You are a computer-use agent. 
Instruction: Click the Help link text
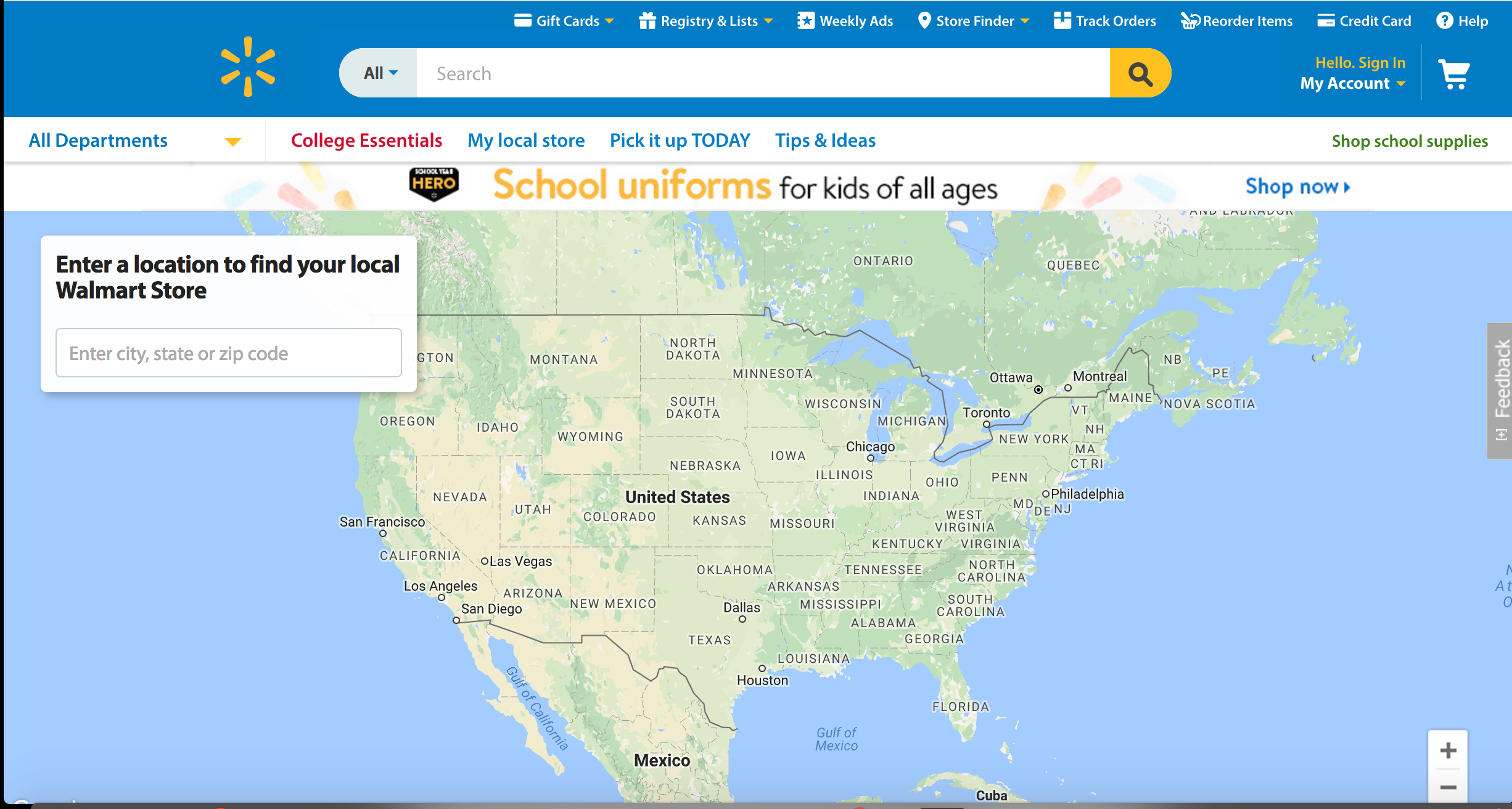click(1473, 21)
